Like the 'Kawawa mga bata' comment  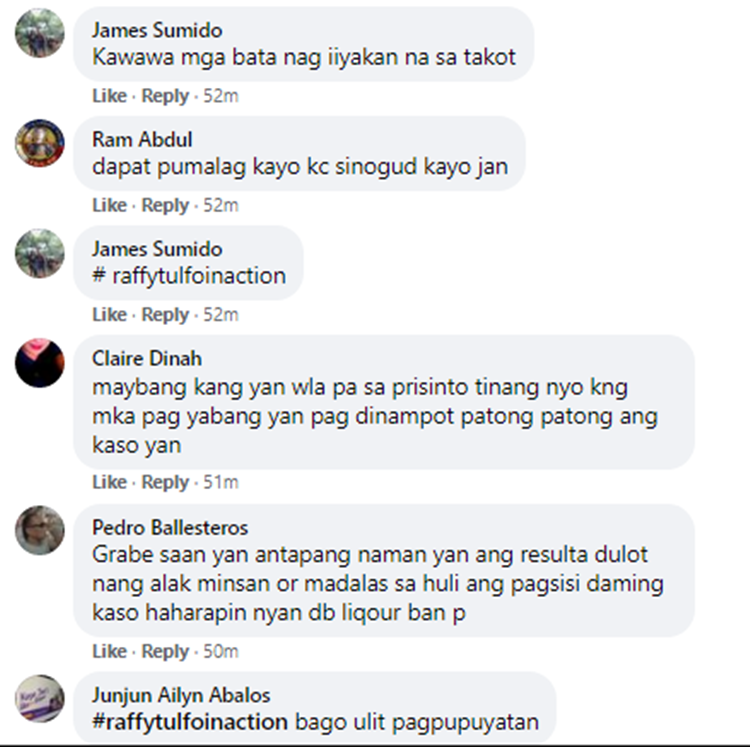pyautogui.click(x=110, y=96)
